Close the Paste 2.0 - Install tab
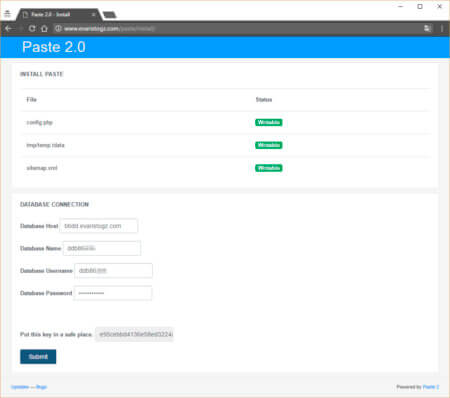 [x=94, y=15]
